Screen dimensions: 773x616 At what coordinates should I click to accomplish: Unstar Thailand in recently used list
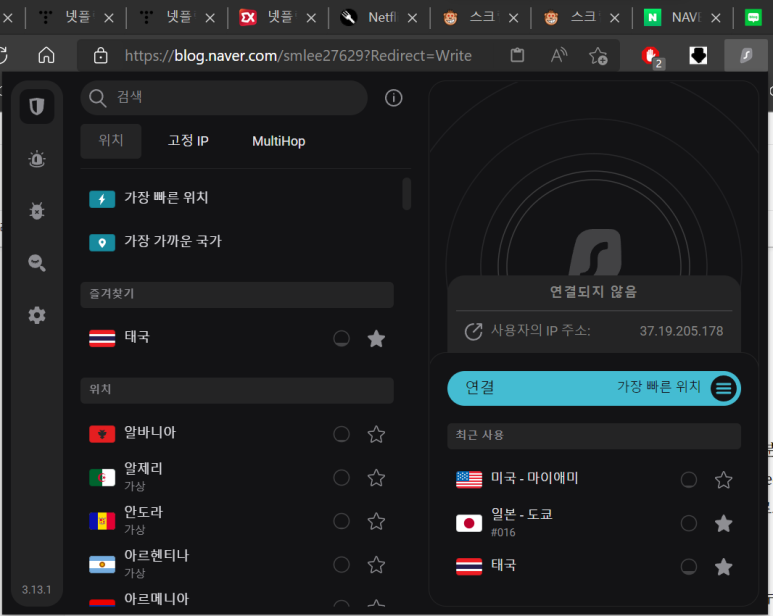[x=723, y=567]
